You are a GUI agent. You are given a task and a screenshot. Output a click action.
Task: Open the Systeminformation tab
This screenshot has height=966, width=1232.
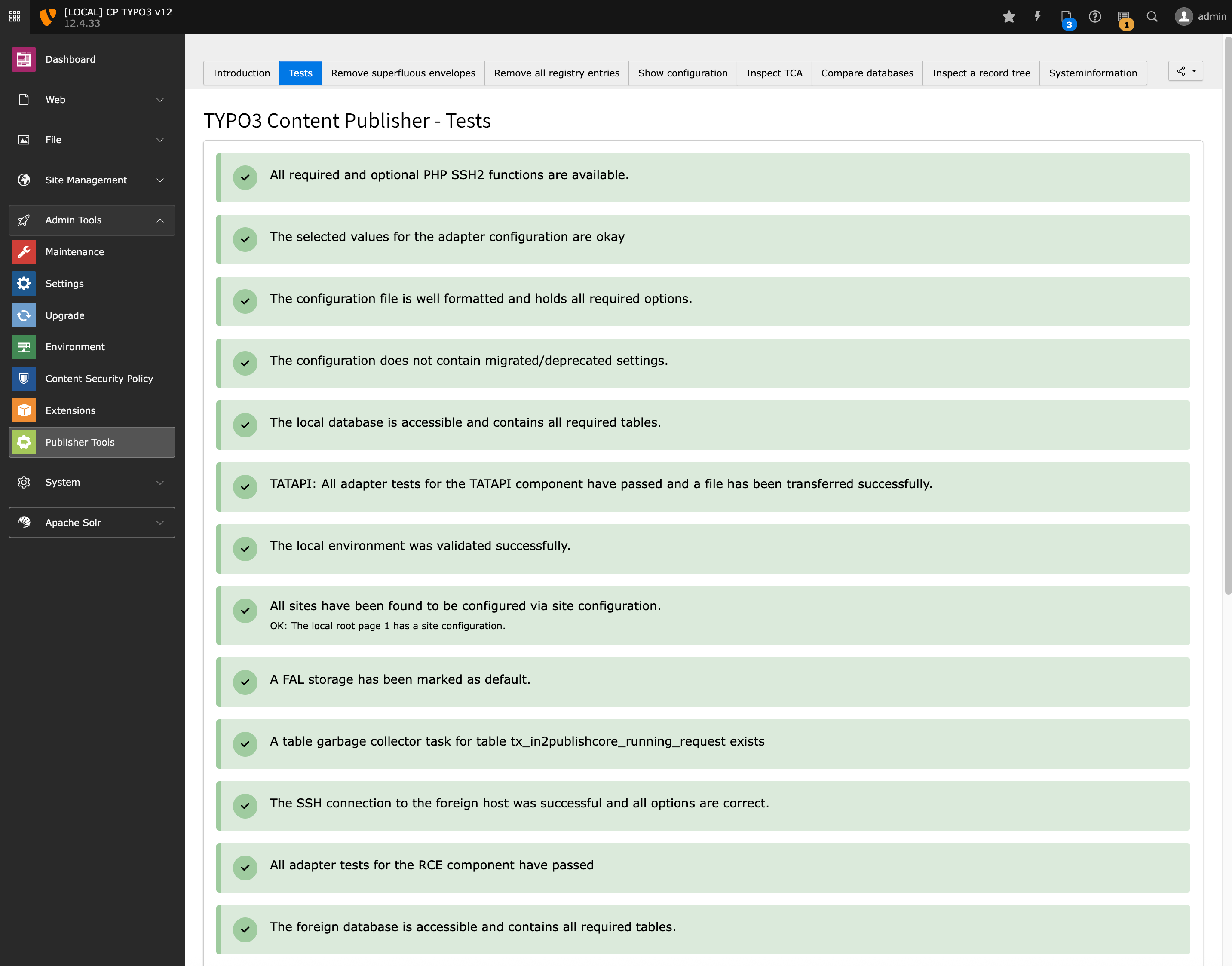(1093, 73)
